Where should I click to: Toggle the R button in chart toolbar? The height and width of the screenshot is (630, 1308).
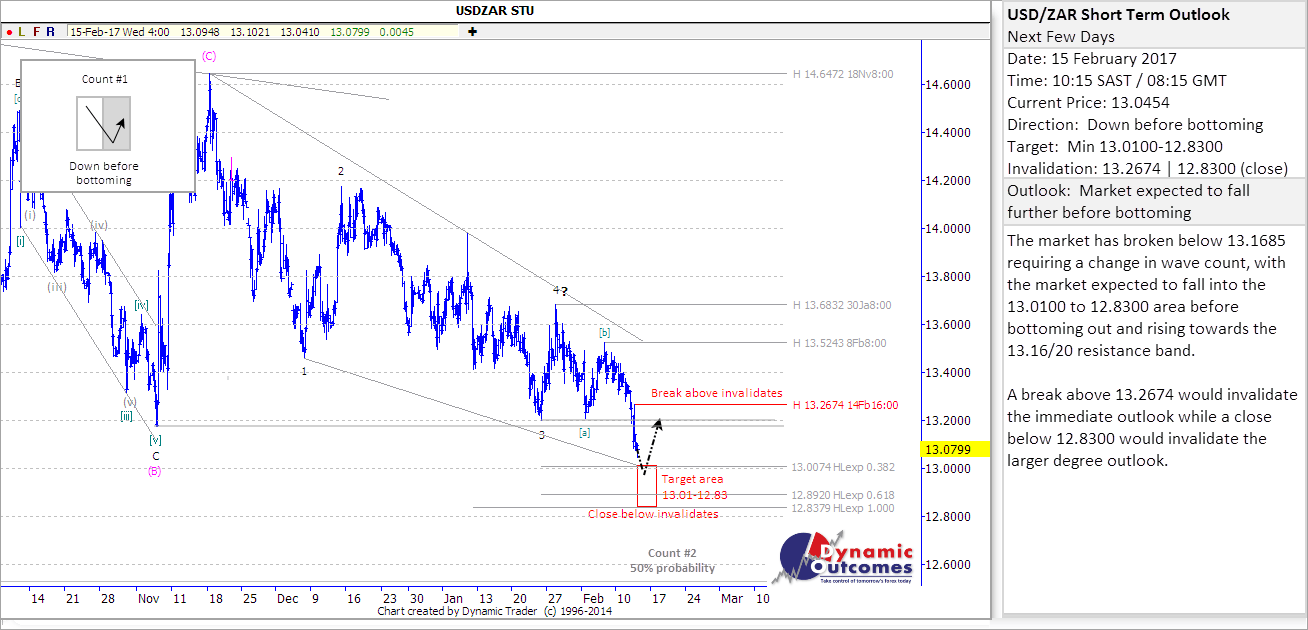coord(52,32)
